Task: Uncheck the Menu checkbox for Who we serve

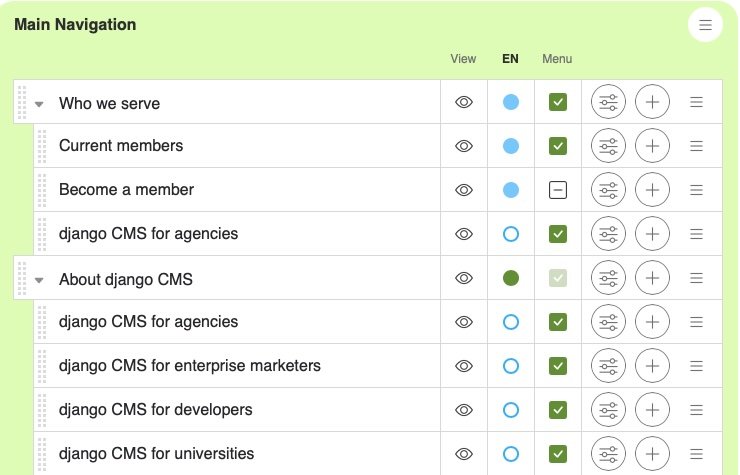Action: (x=558, y=102)
